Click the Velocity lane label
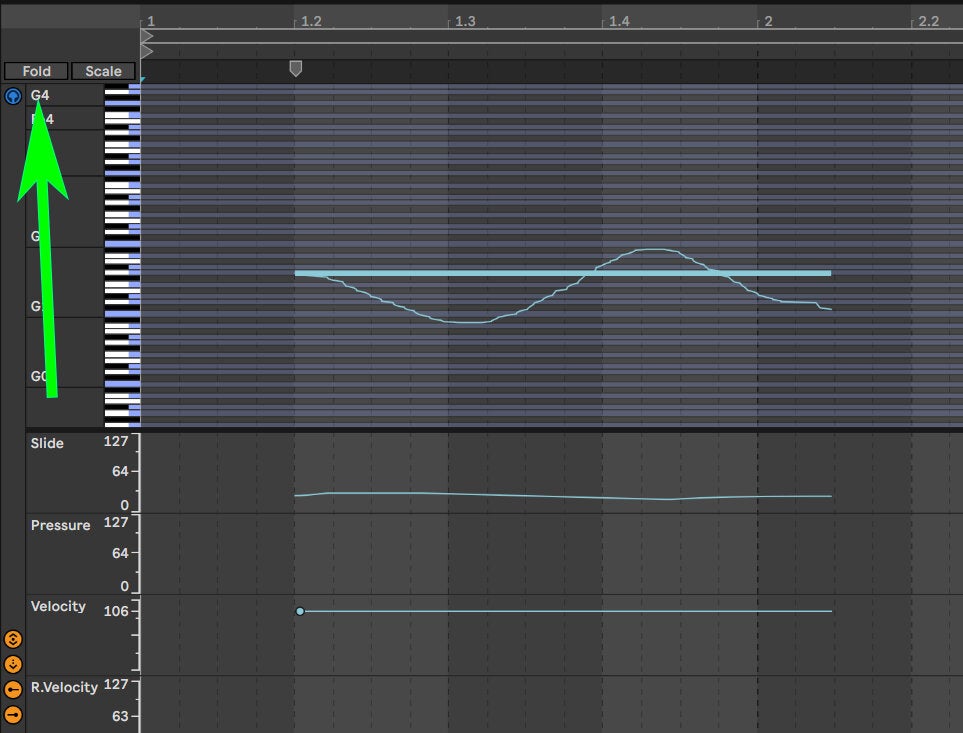This screenshot has height=733, width=963. click(58, 607)
